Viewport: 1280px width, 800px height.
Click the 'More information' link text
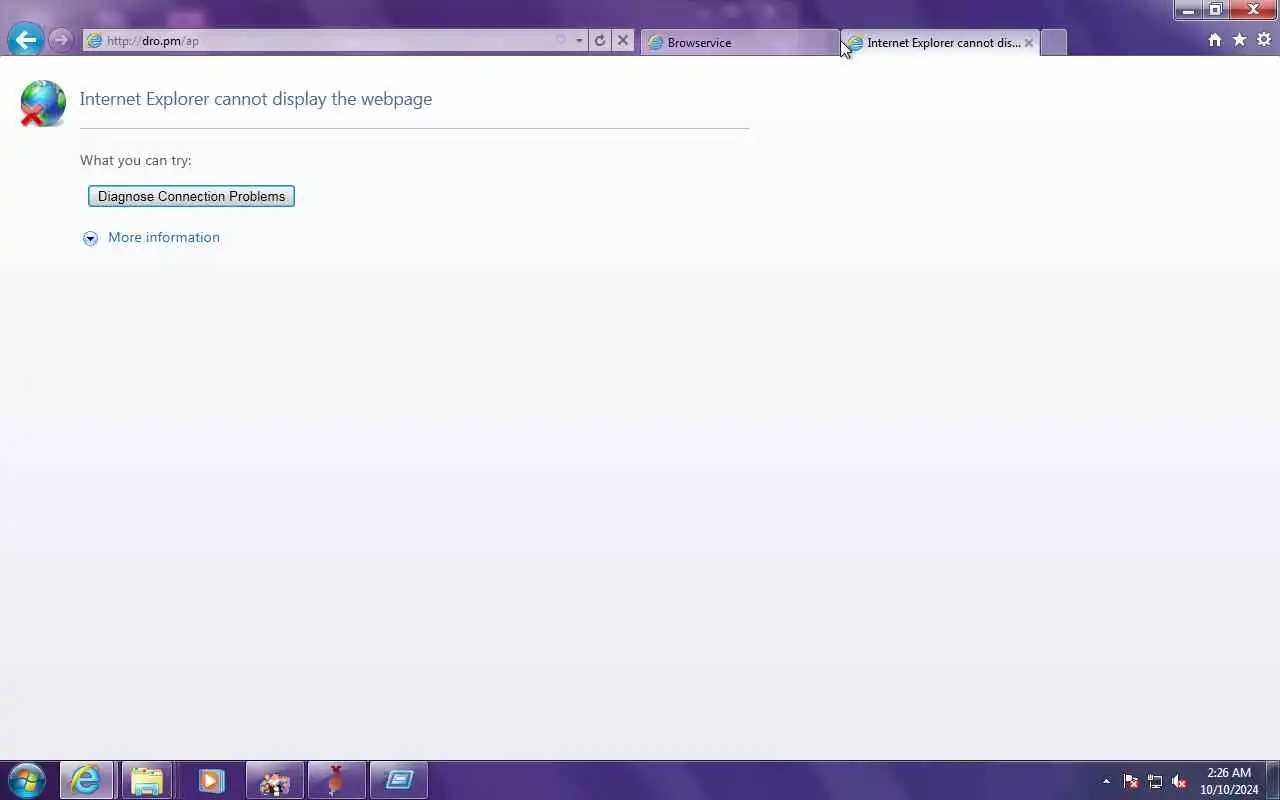[164, 237]
